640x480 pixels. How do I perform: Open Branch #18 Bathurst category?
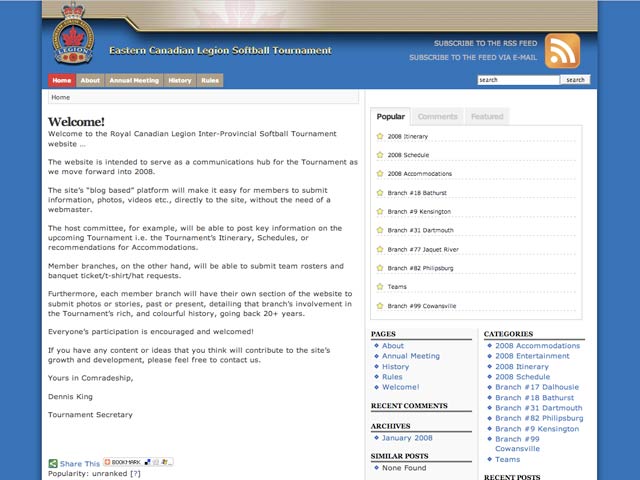pos(535,398)
